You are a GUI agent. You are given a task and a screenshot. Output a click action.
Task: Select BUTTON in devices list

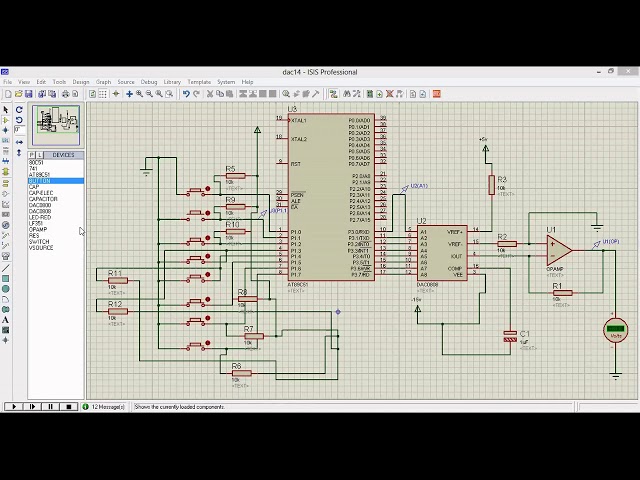pos(56,181)
